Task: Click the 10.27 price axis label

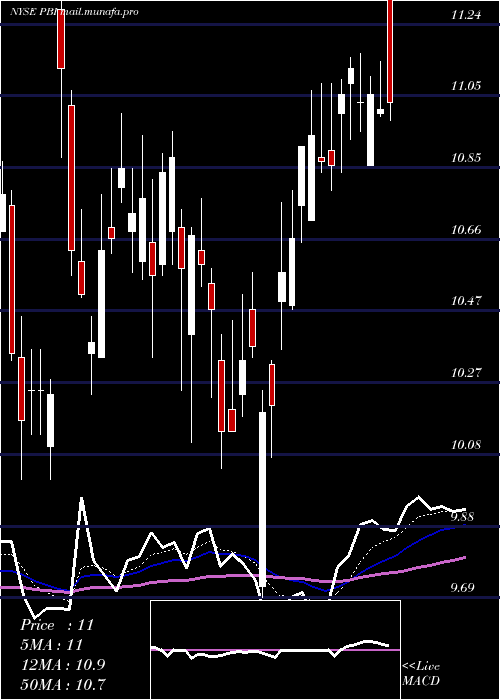Action: click(x=466, y=372)
